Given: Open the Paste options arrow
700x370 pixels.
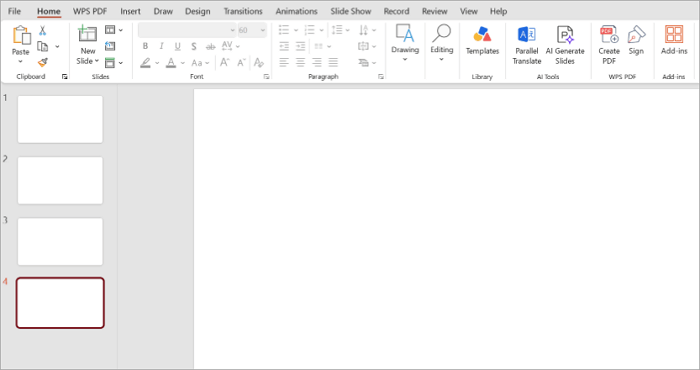Looking at the screenshot, I should [21, 62].
